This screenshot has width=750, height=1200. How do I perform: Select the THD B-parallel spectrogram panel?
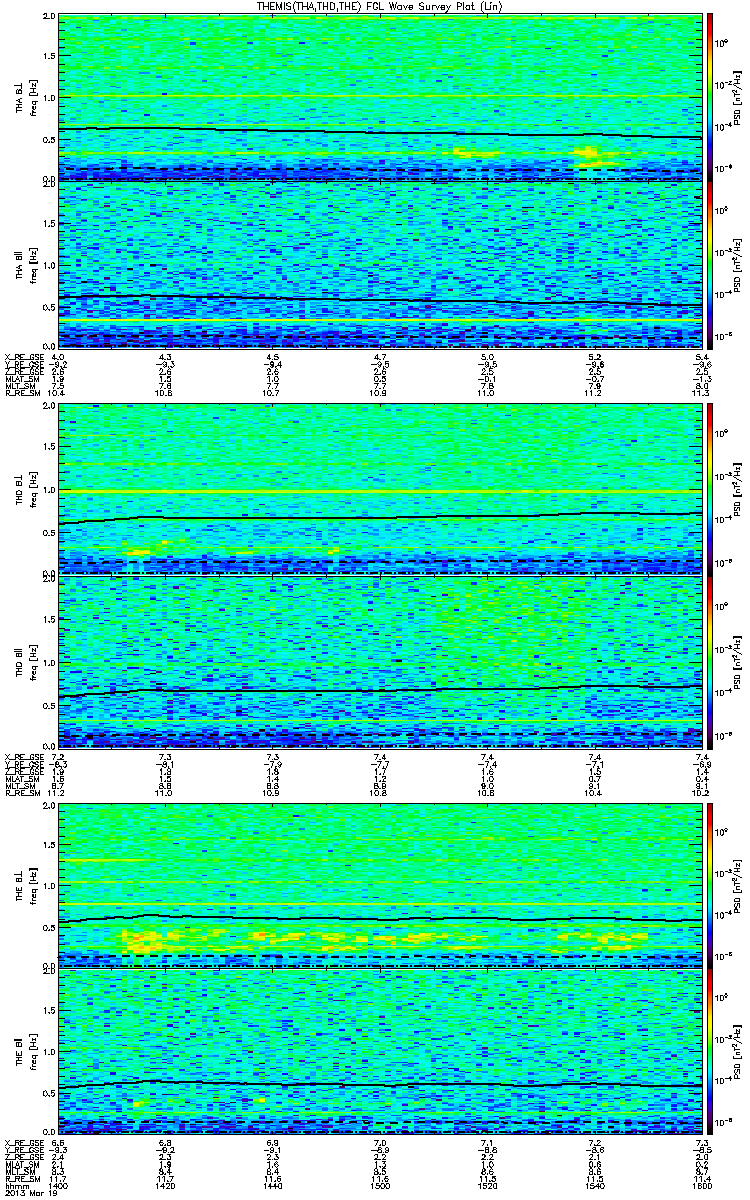pos(380,661)
